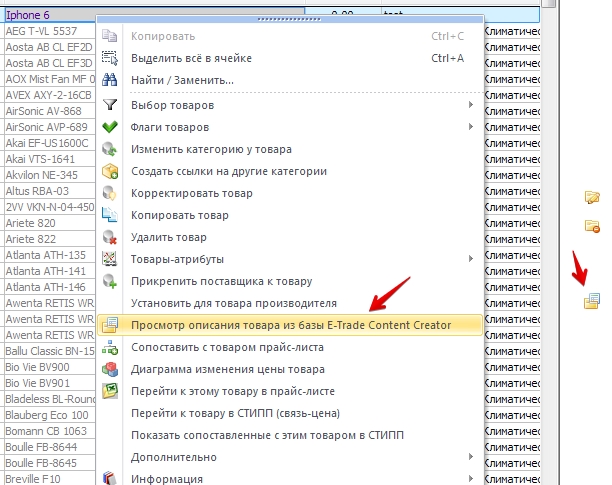The width and height of the screenshot is (612, 485).
Task: Click the E-Trade description view icon in menu
Action: [x=110, y=325]
